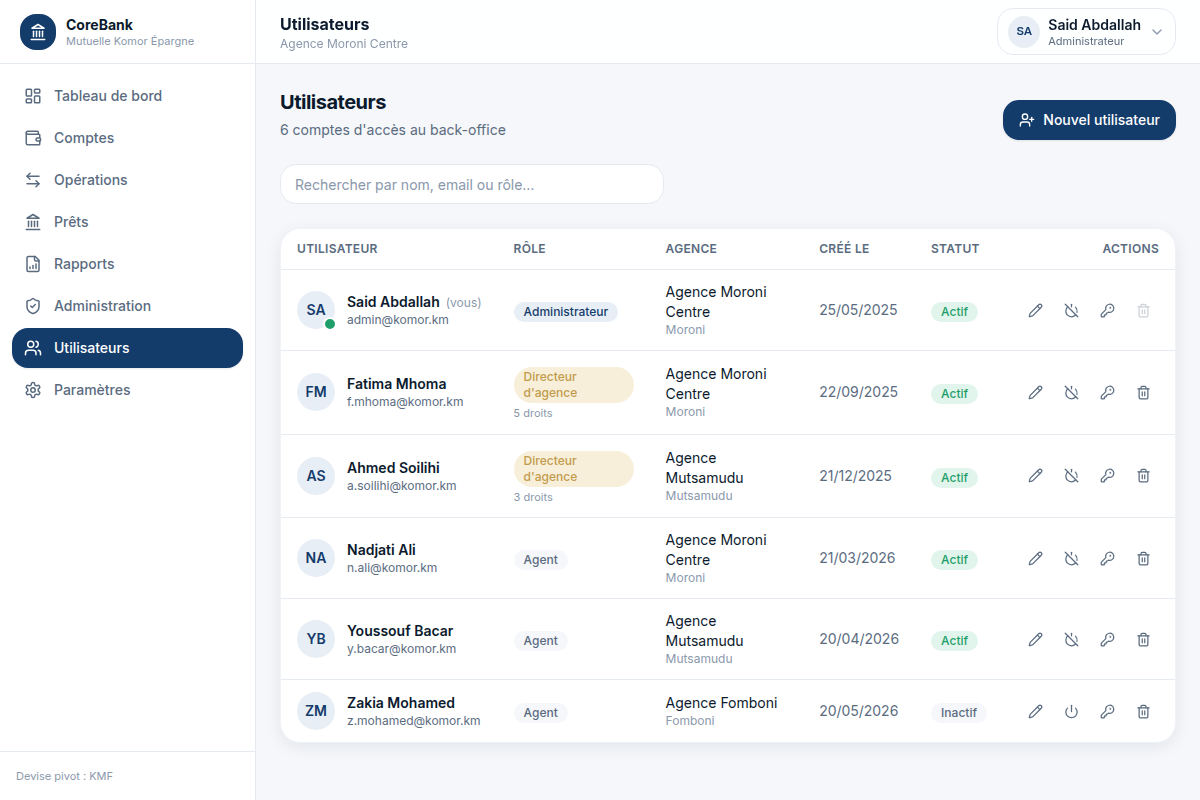Click Ahmed Soilihi's Directeur d'agence role badge
The height and width of the screenshot is (800, 1200).
(x=573, y=469)
